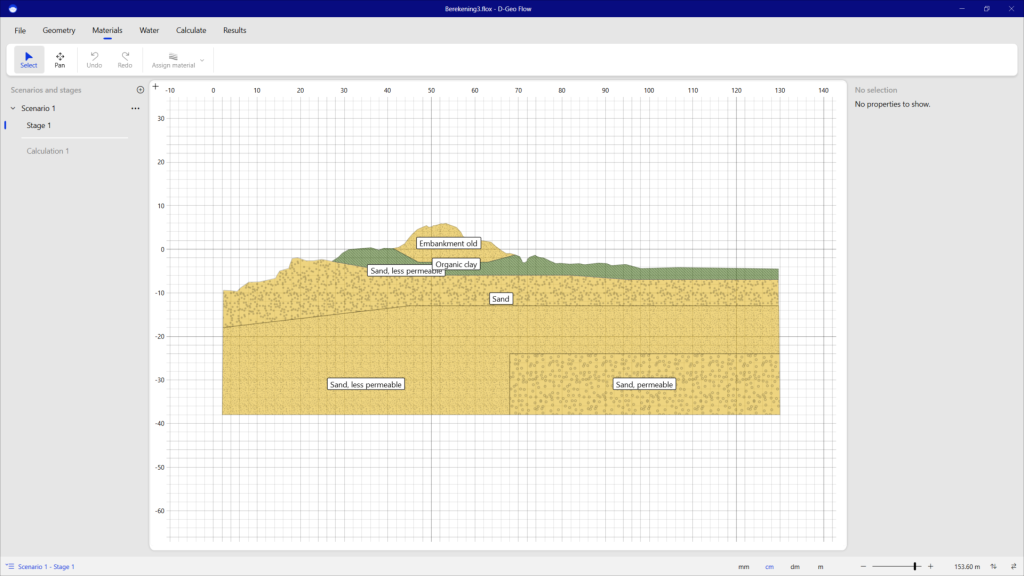The width and height of the screenshot is (1024, 576).
Task: Select the Embankment old layer label
Action: point(448,243)
